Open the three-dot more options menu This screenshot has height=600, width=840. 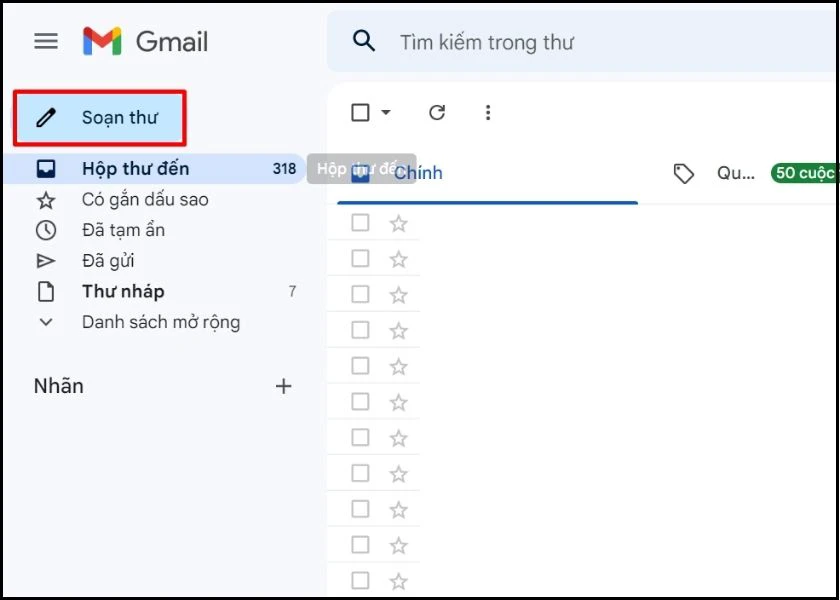click(x=488, y=112)
